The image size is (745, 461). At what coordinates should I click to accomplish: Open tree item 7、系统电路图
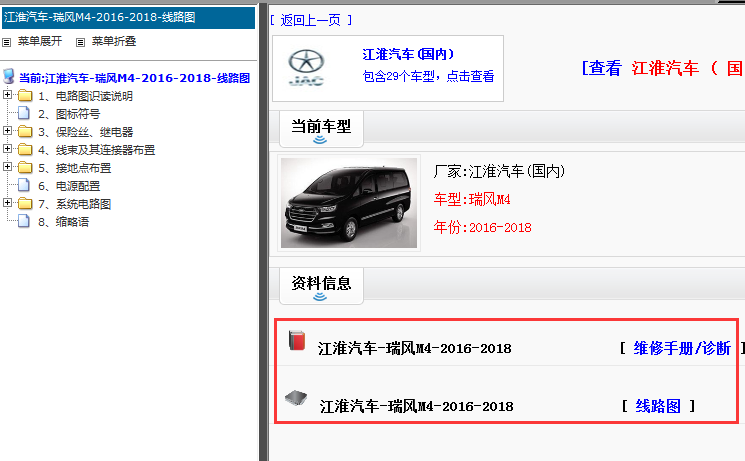(x=75, y=204)
